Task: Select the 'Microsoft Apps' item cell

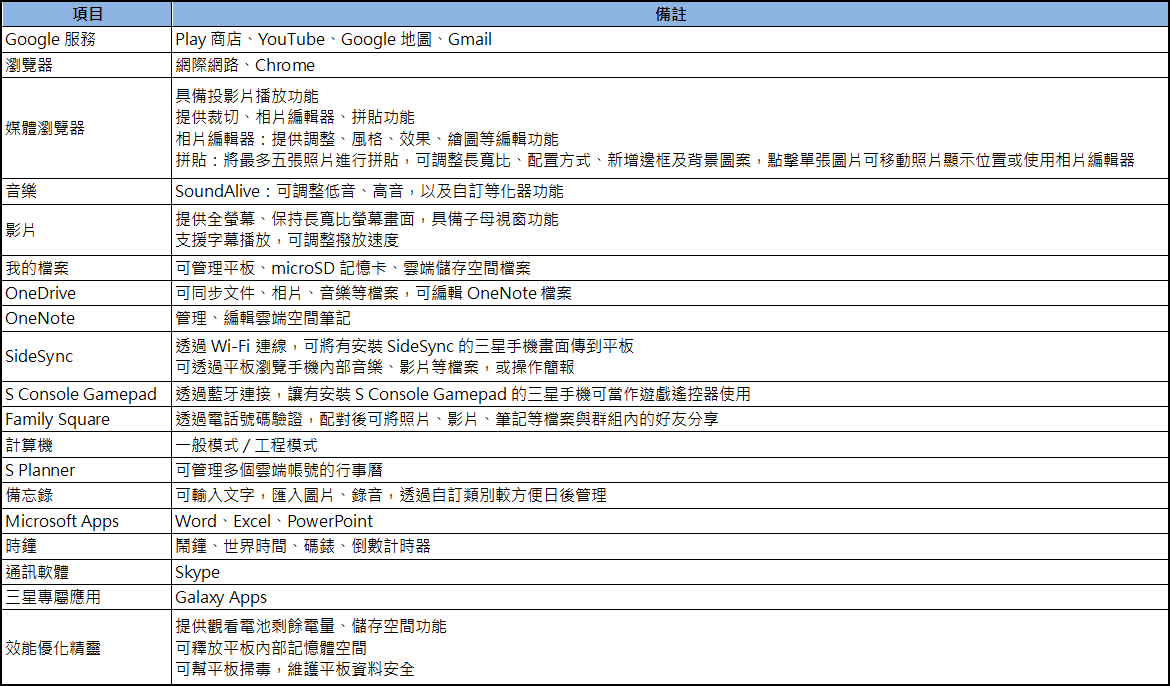Action: pyautogui.click(x=87, y=521)
